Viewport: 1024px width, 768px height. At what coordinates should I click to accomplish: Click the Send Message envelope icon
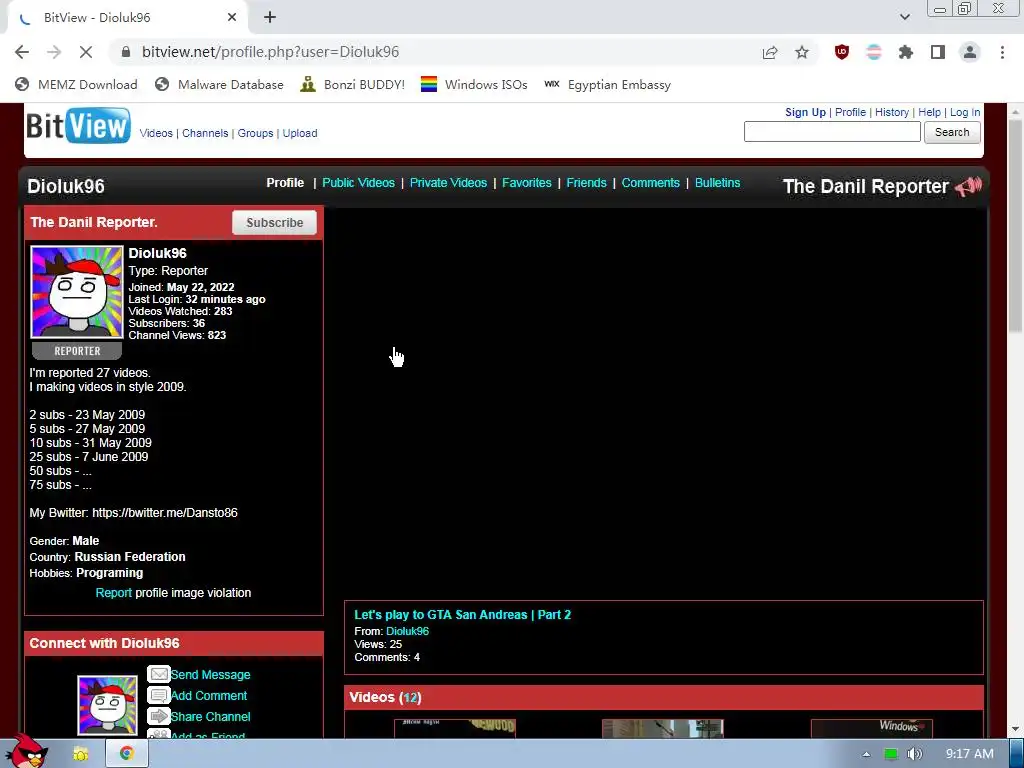click(x=159, y=674)
